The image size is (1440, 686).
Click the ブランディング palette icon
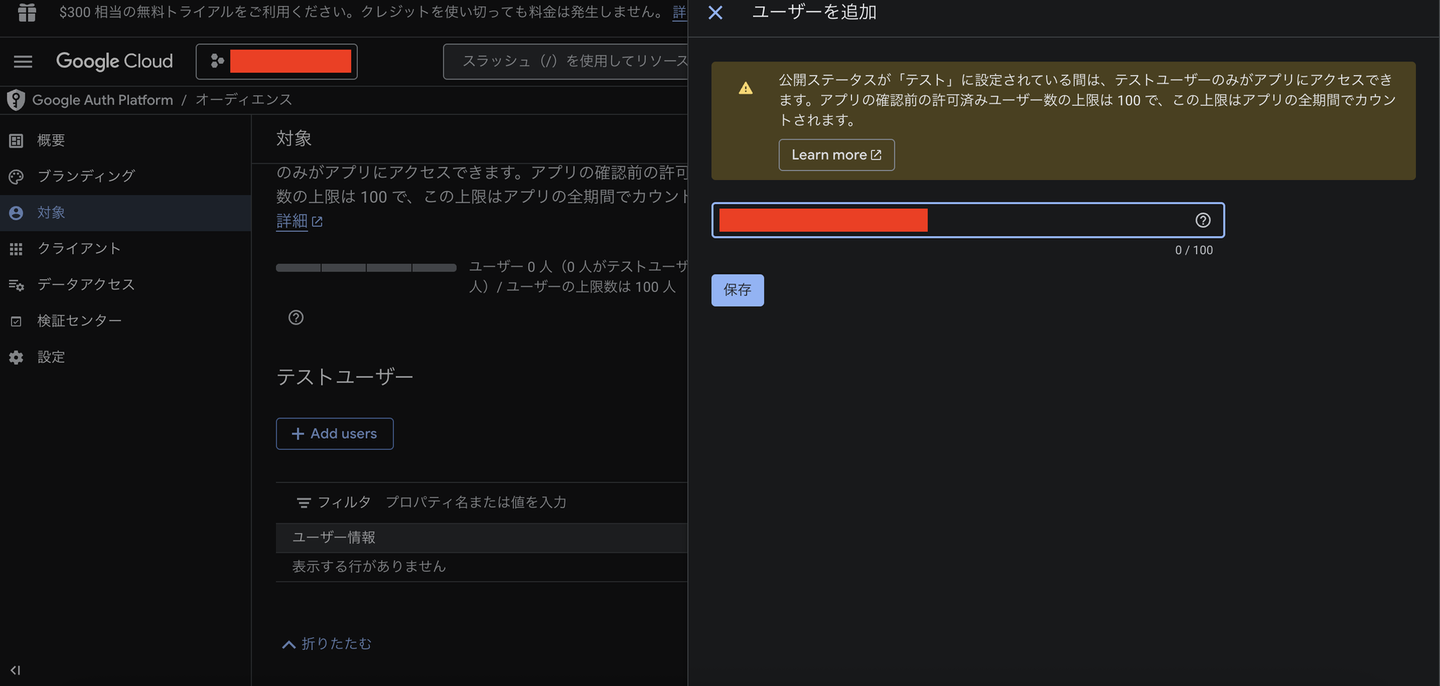click(16, 177)
